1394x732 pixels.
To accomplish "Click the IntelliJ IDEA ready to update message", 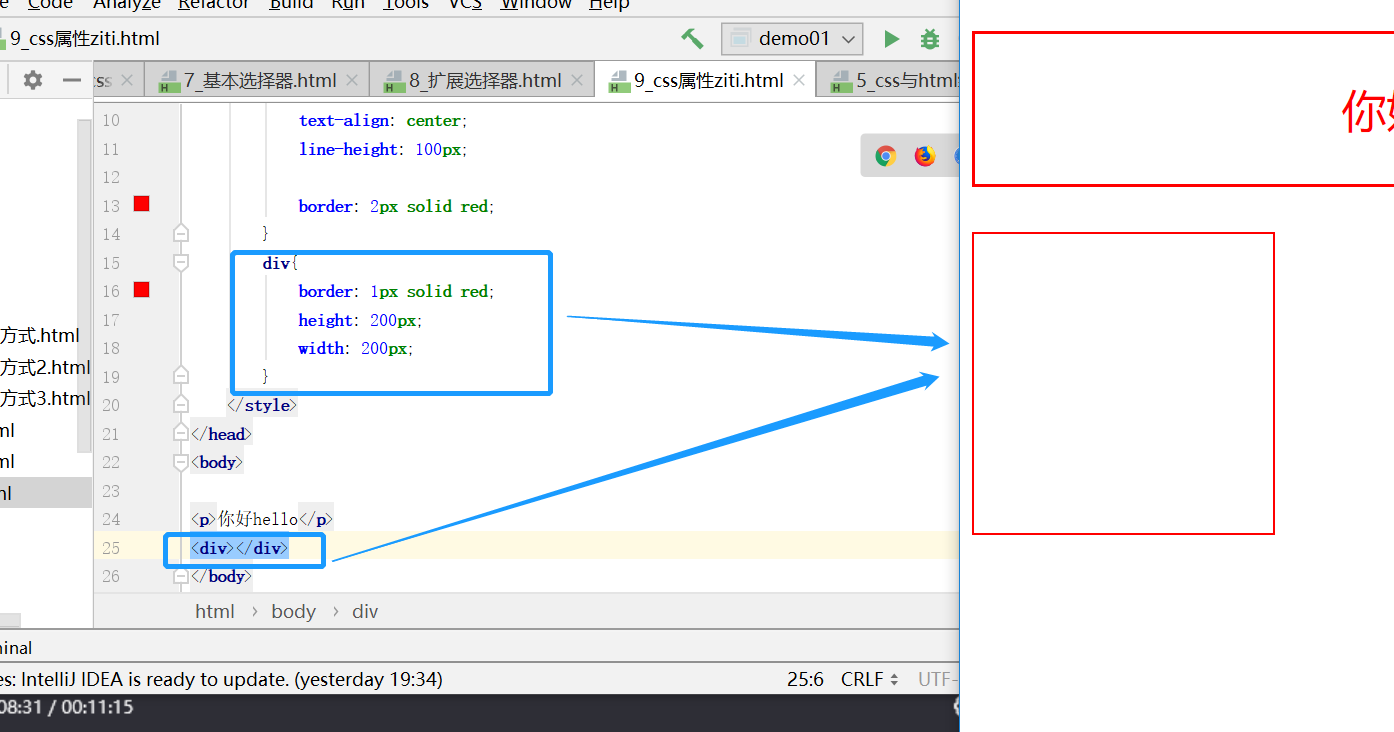I will tap(221, 679).
